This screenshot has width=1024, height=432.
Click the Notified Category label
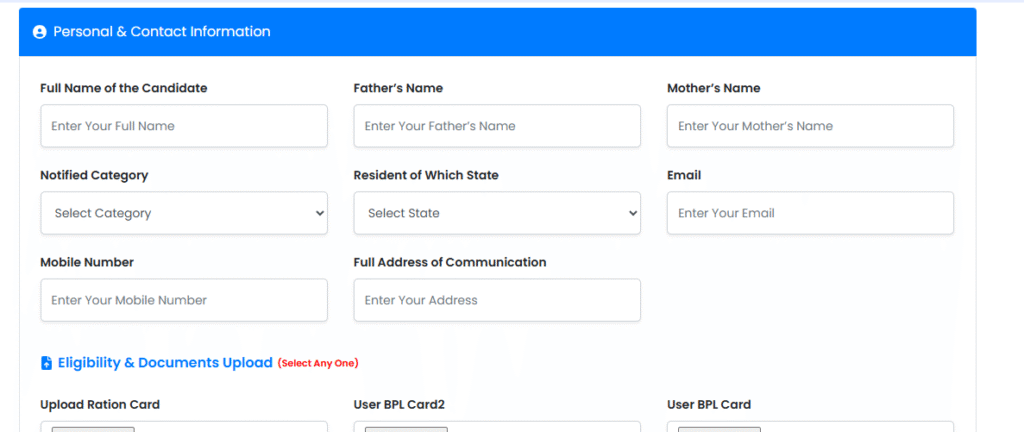[x=94, y=175]
